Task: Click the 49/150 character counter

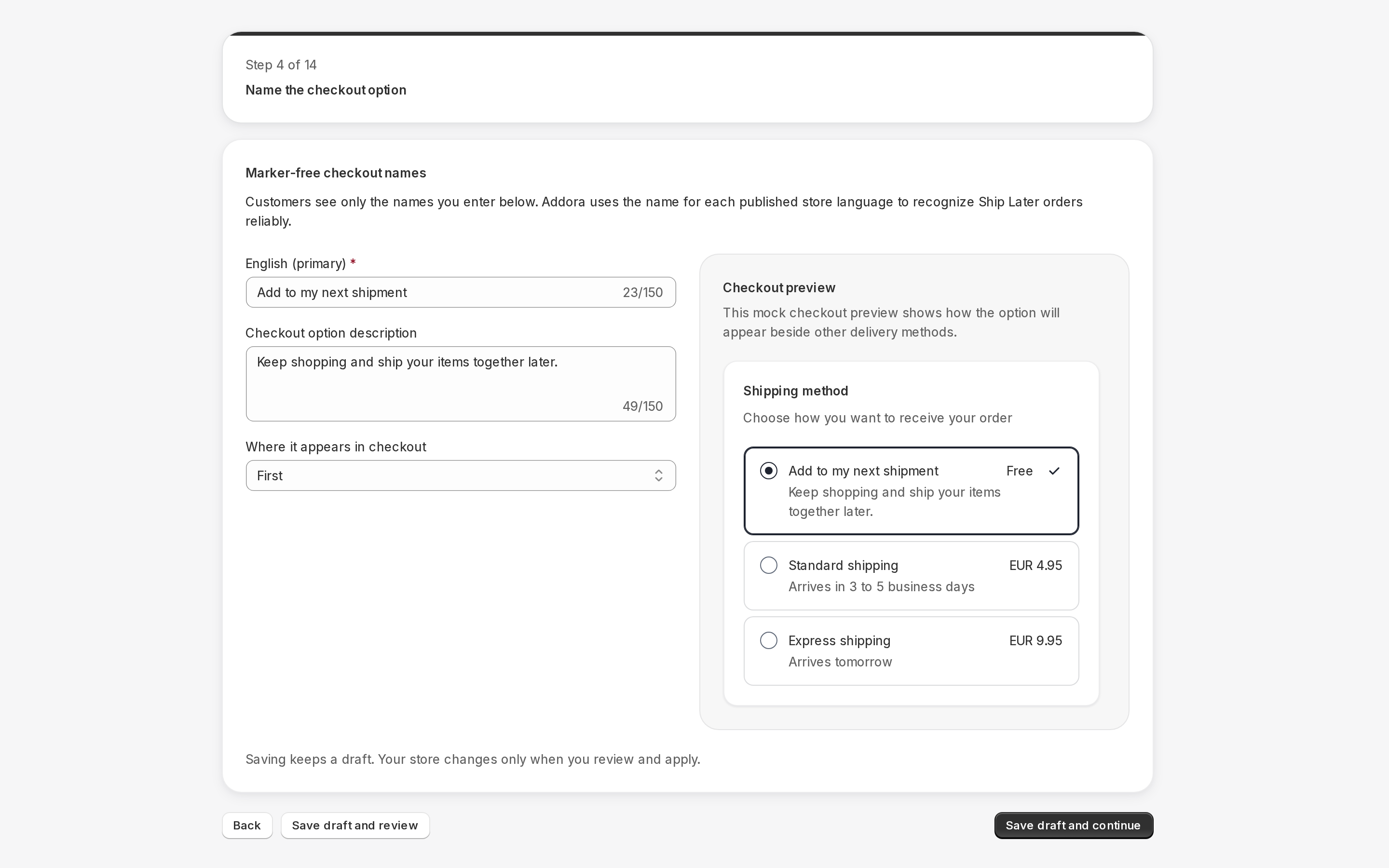Action: point(642,407)
